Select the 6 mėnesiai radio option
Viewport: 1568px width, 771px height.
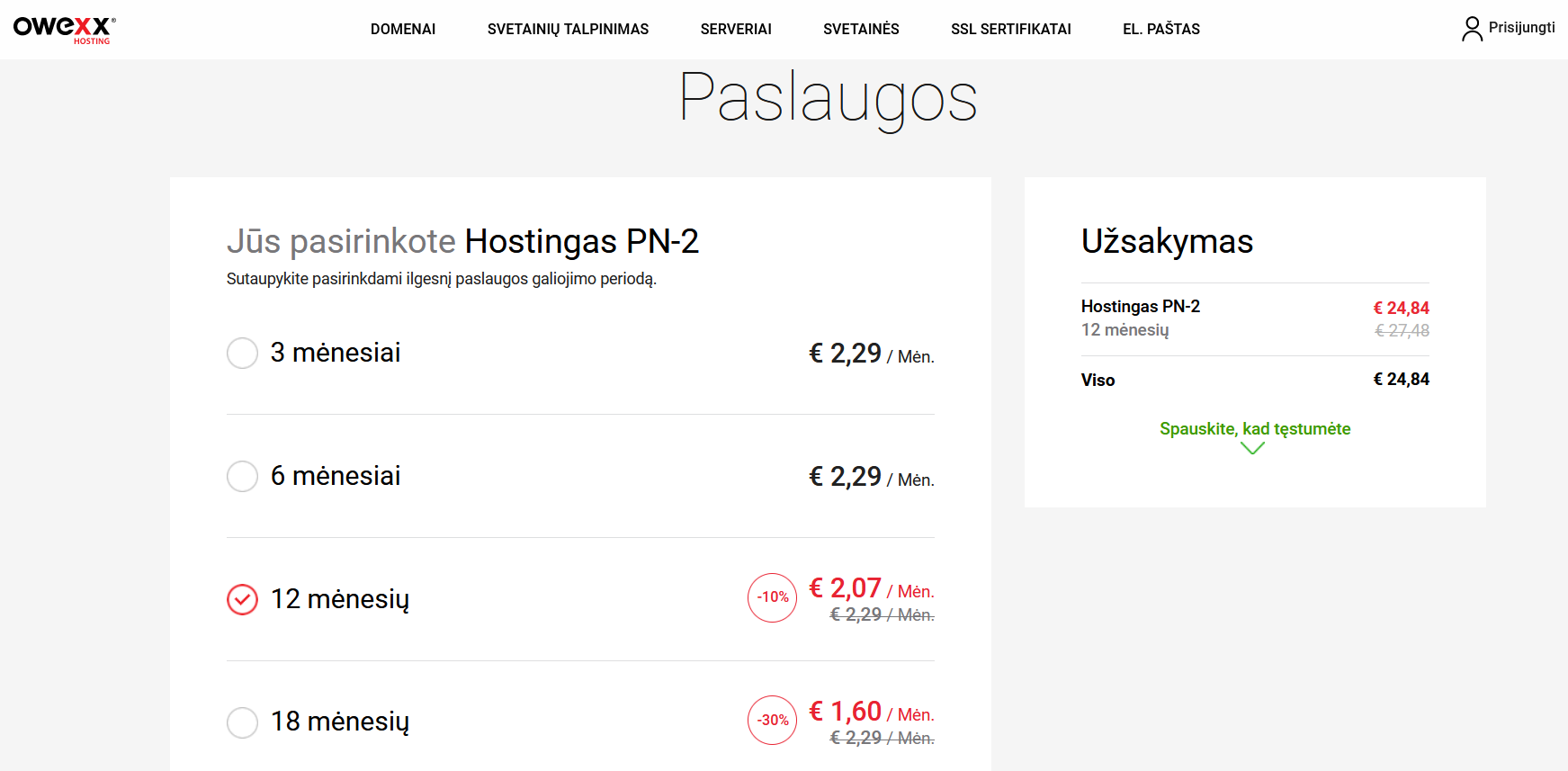click(x=242, y=476)
